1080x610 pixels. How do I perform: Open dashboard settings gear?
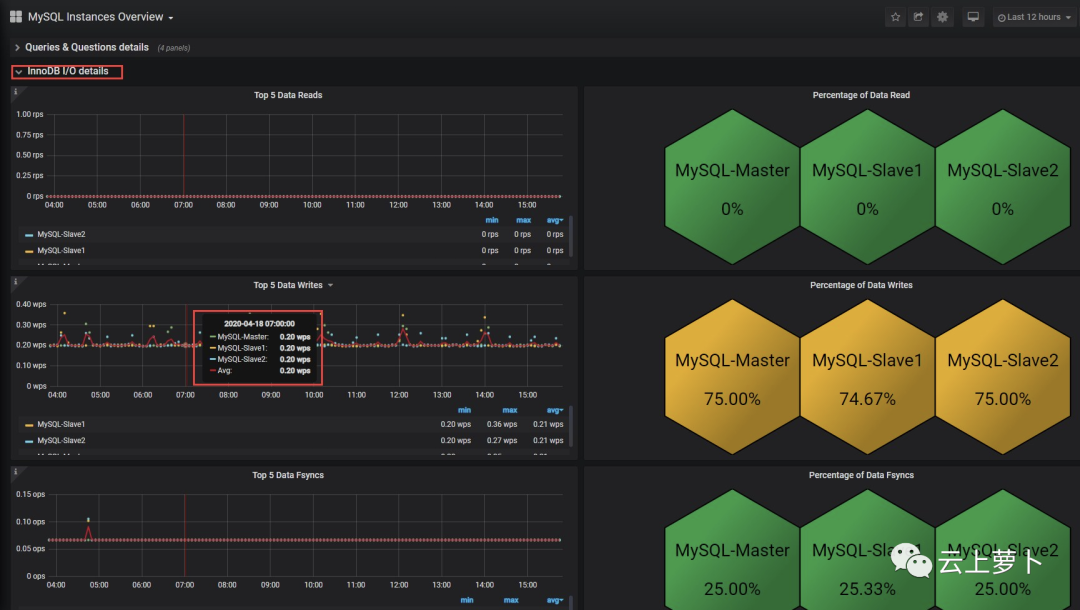pos(942,17)
